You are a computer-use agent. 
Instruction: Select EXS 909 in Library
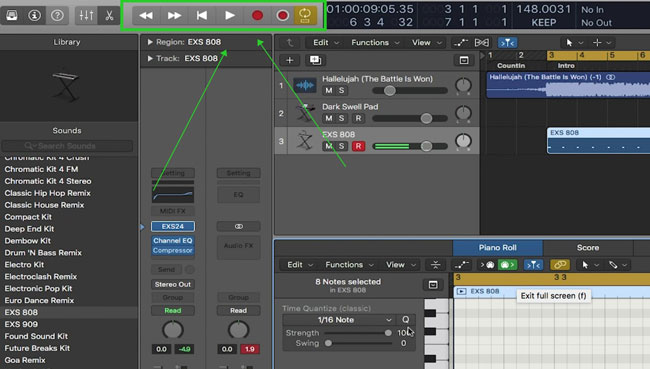pyautogui.click(x=21, y=324)
